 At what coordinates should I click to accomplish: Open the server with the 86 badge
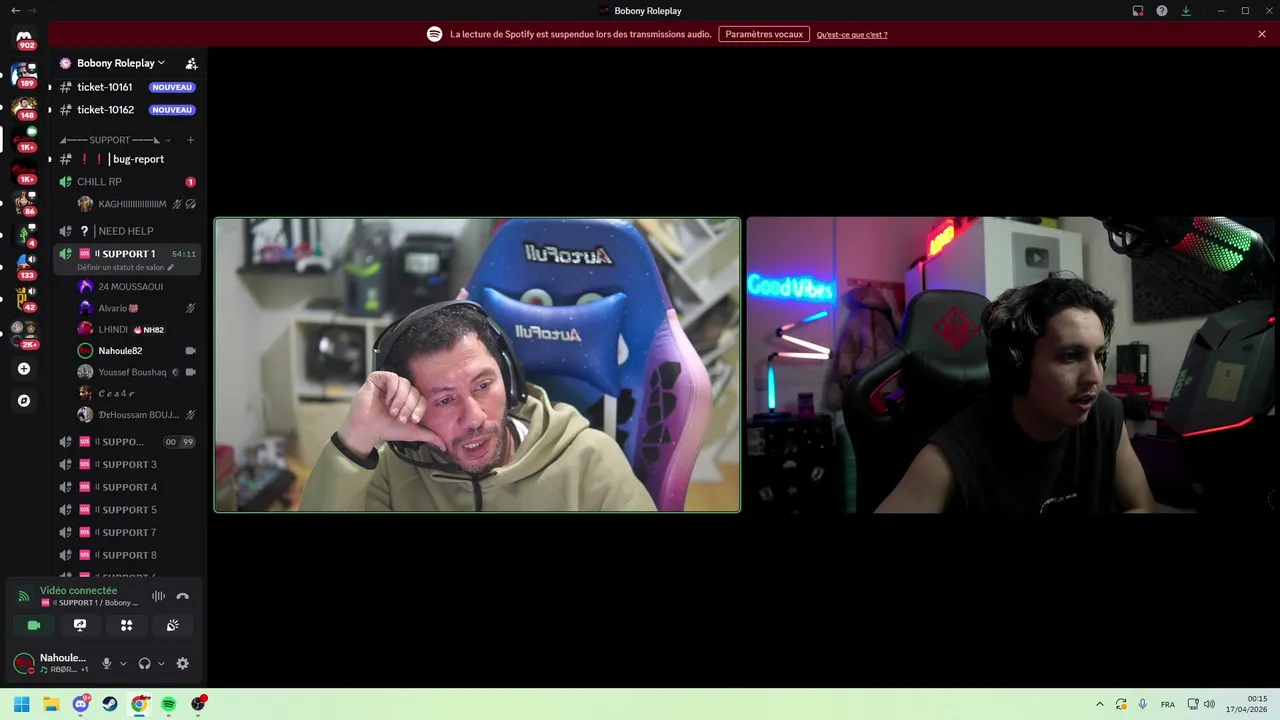coord(24,203)
